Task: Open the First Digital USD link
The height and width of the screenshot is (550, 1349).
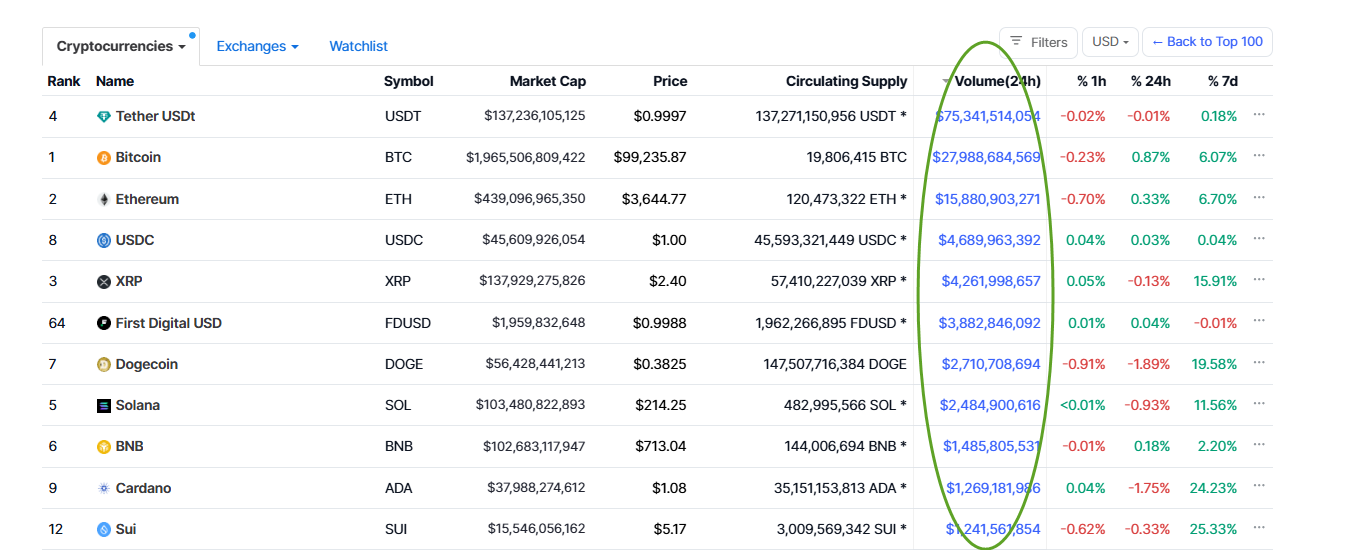Action: click(x=169, y=323)
